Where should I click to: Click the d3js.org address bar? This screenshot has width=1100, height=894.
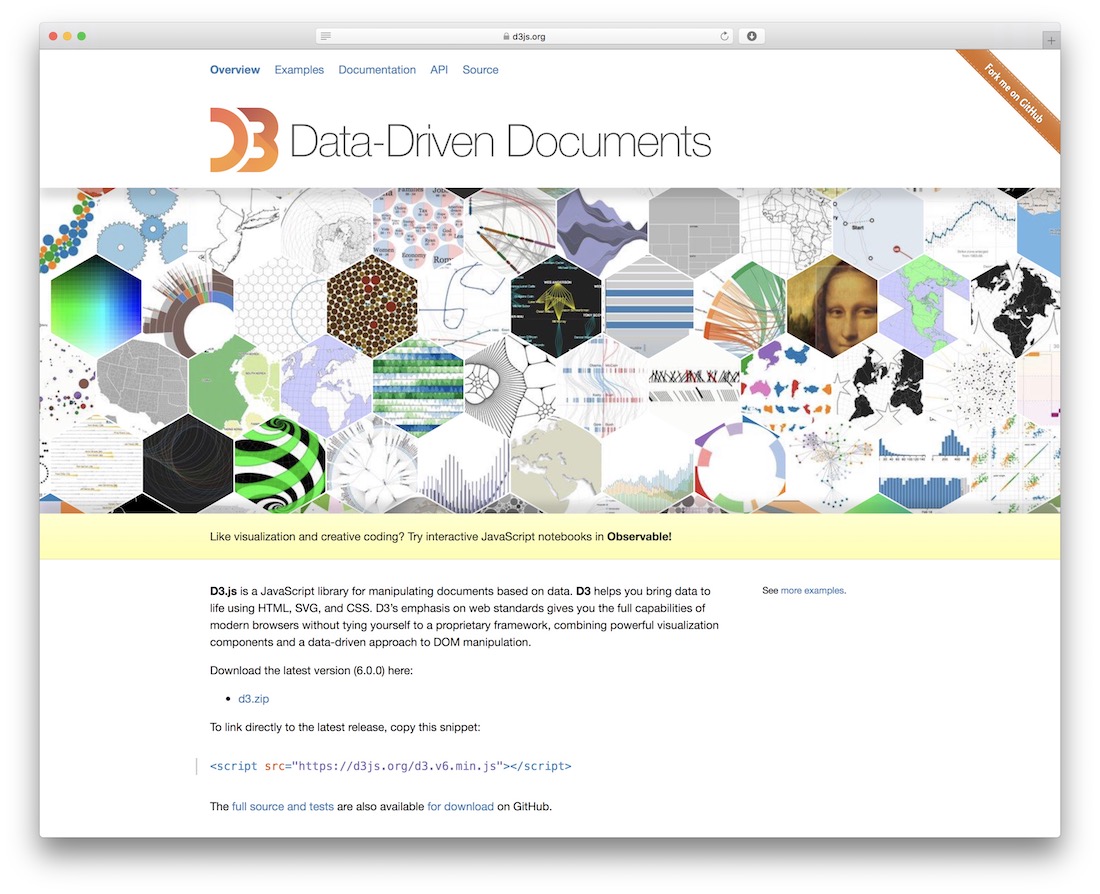pos(525,36)
